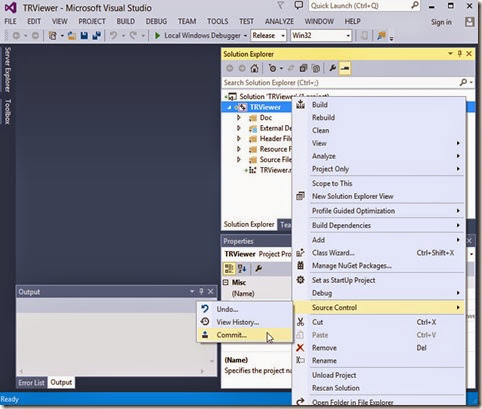Click the Alphabetical sort icon in Properties
This screenshot has height=409, width=482.
[242, 268]
